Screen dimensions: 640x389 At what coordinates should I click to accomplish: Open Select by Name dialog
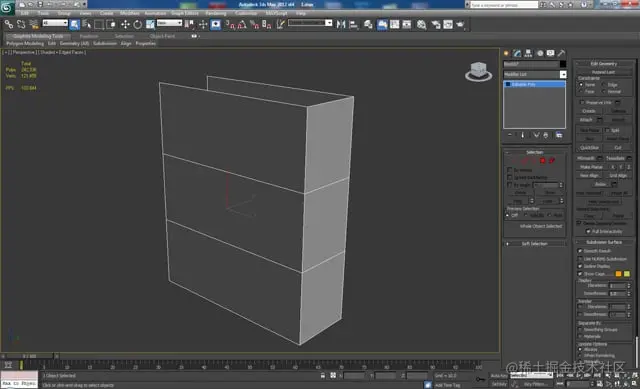87,24
